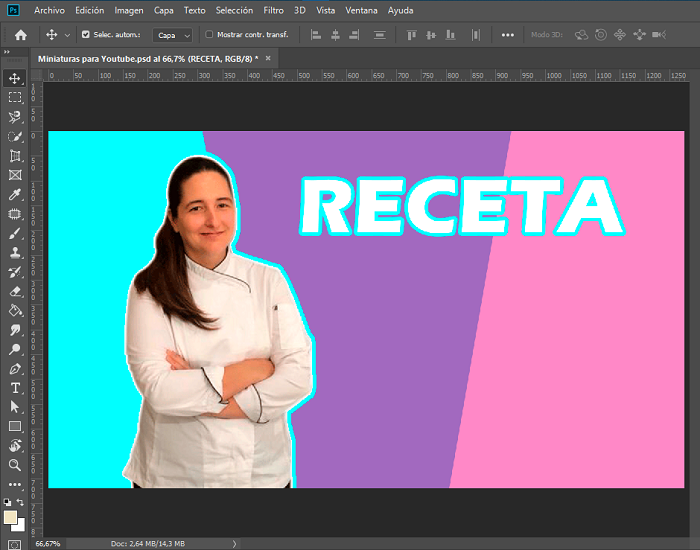Align left edges of layers
This screenshot has width=700, height=550.
coord(316,35)
